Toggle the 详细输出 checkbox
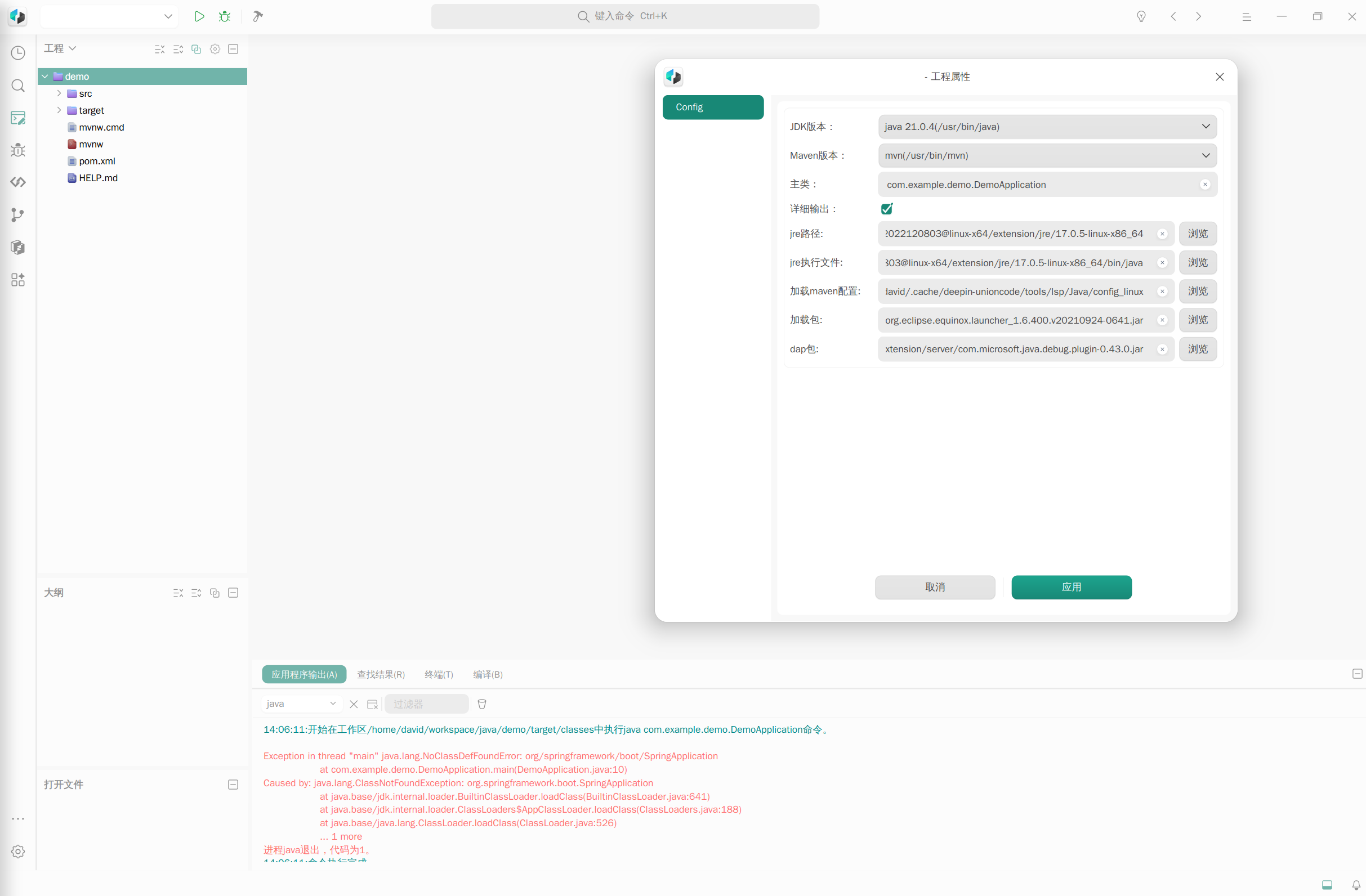 887,209
